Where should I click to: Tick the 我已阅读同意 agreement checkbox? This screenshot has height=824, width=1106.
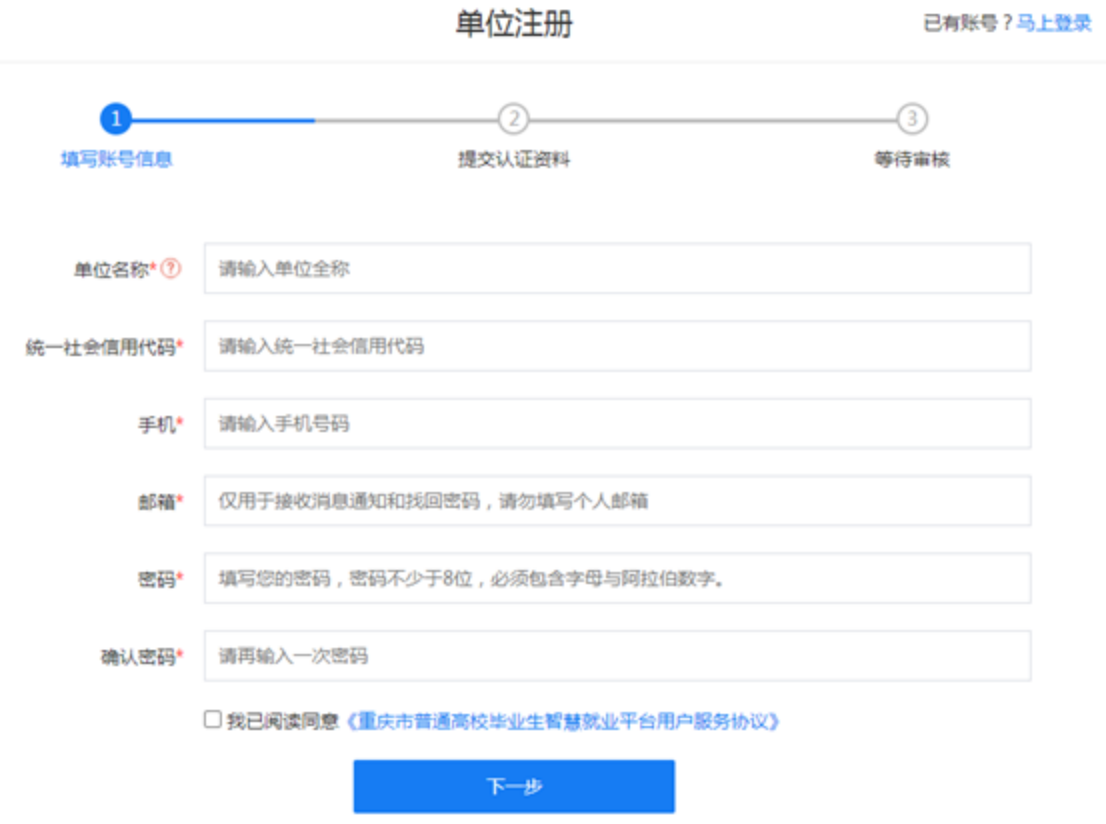pyautogui.click(x=212, y=719)
